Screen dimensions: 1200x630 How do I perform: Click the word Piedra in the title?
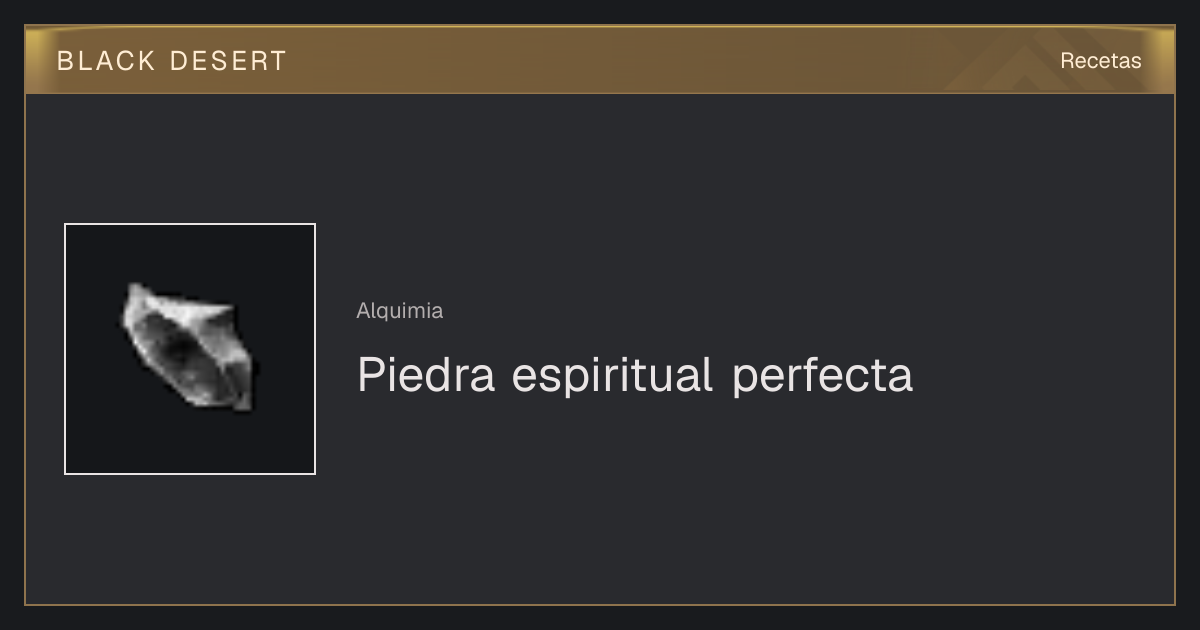426,376
